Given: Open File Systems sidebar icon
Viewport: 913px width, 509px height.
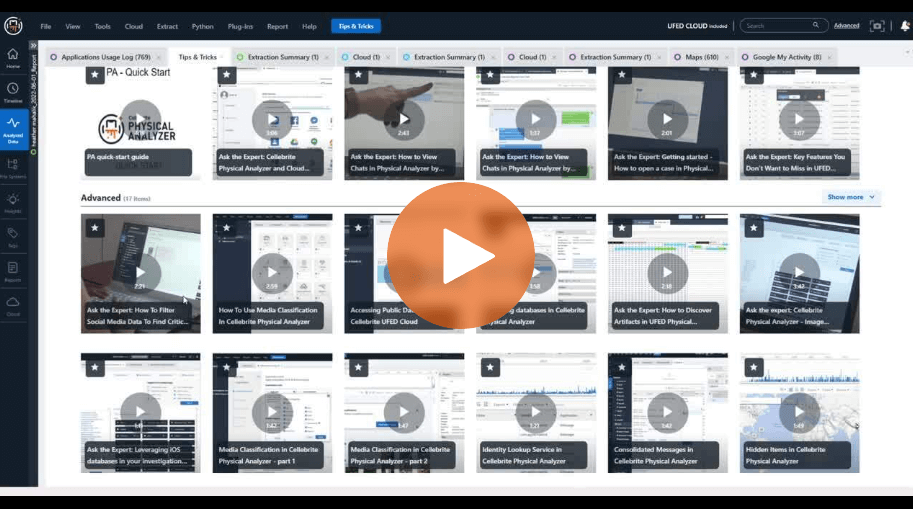Looking at the screenshot, I should click(13, 168).
